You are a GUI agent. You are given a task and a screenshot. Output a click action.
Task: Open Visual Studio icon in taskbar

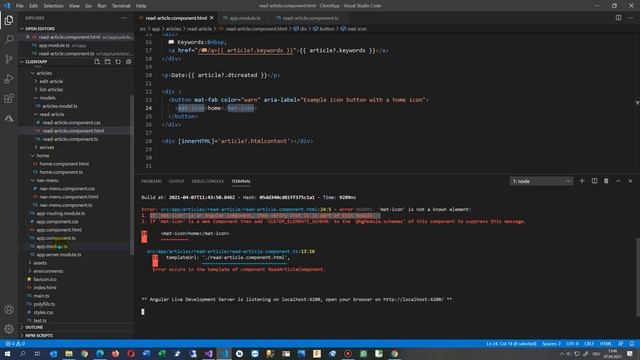(209, 353)
